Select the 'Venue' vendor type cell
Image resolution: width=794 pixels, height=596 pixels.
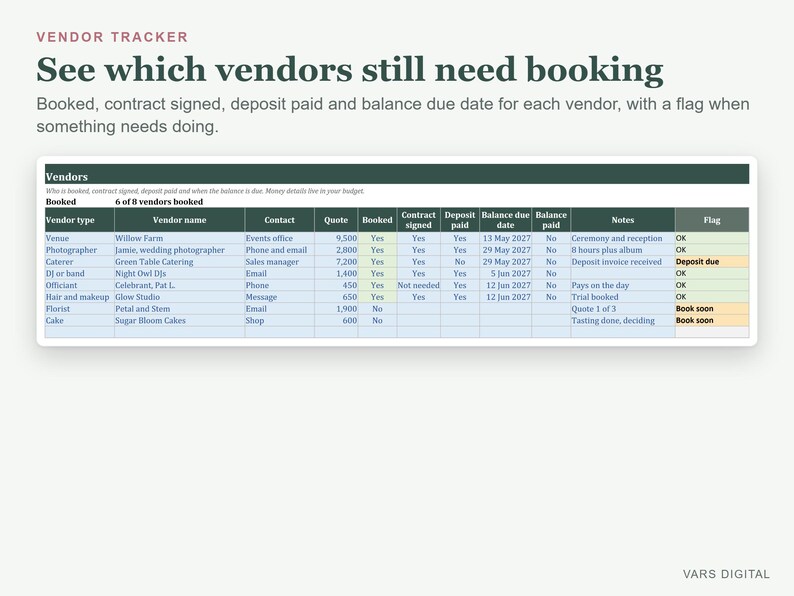pos(80,238)
